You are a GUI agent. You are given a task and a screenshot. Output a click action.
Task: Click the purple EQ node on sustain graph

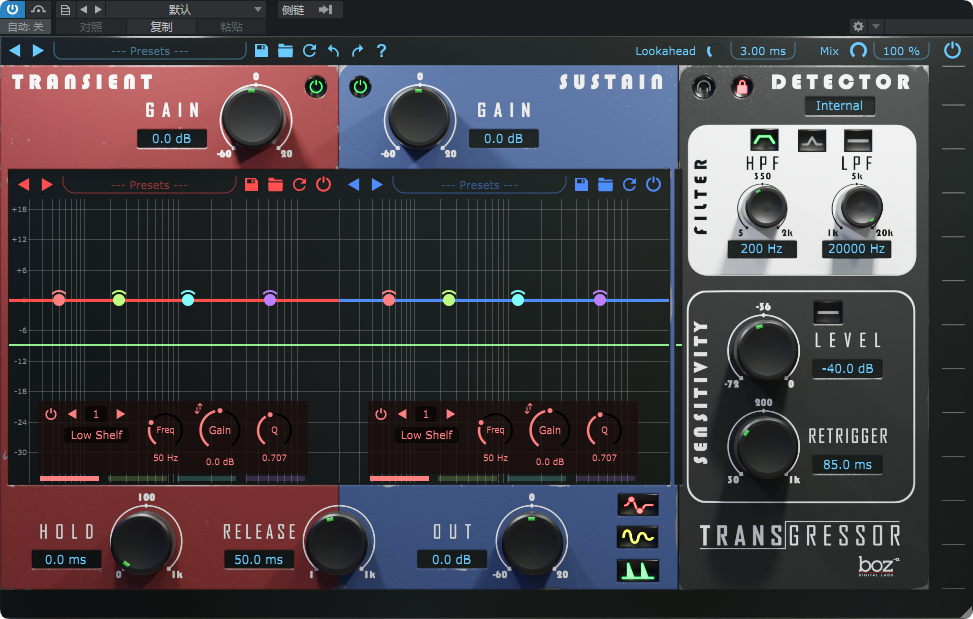click(599, 299)
